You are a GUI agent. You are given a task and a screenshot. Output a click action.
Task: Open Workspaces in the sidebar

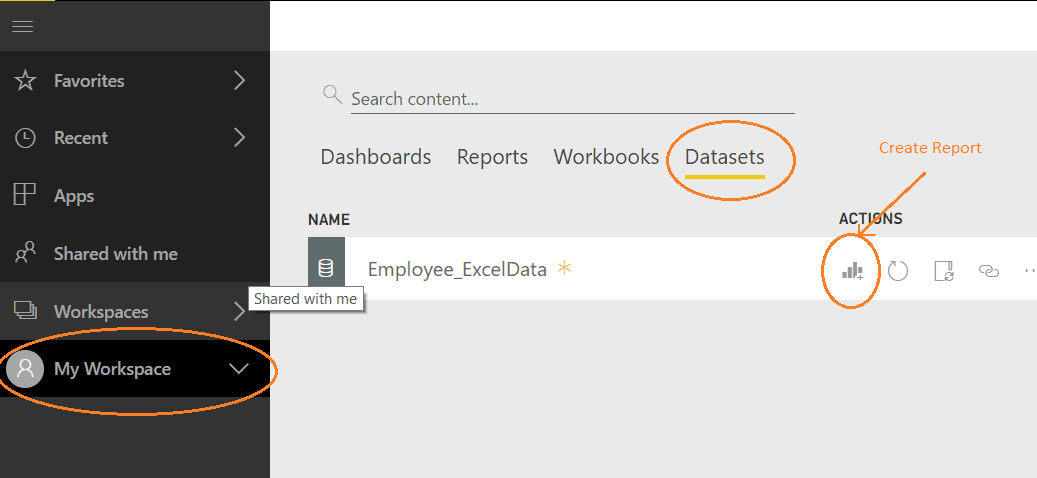coord(134,311)
